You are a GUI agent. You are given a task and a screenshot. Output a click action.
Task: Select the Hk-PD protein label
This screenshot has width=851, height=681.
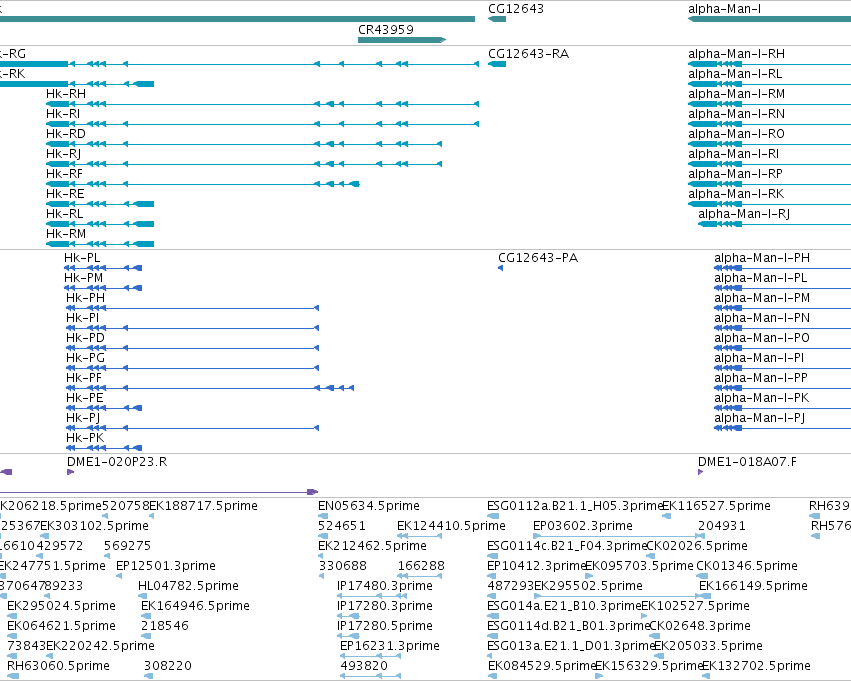(x=85, y=338)
